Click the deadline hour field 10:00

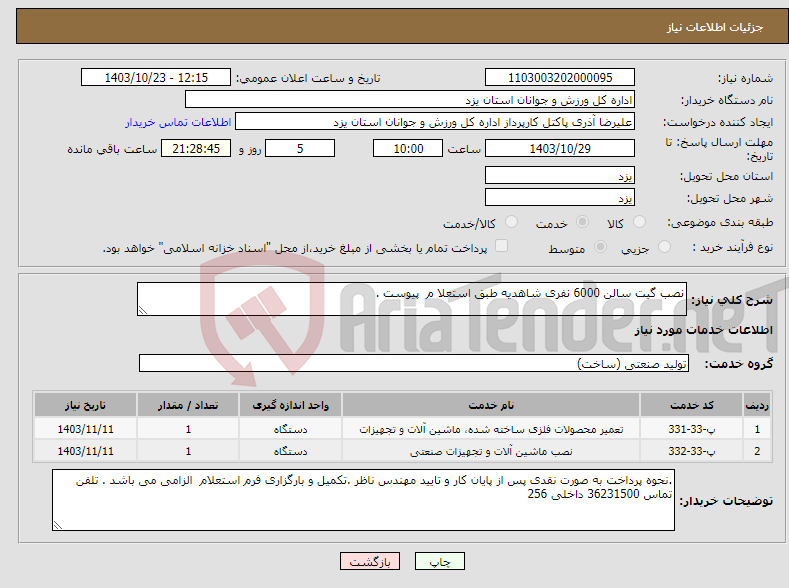[408, 148]
